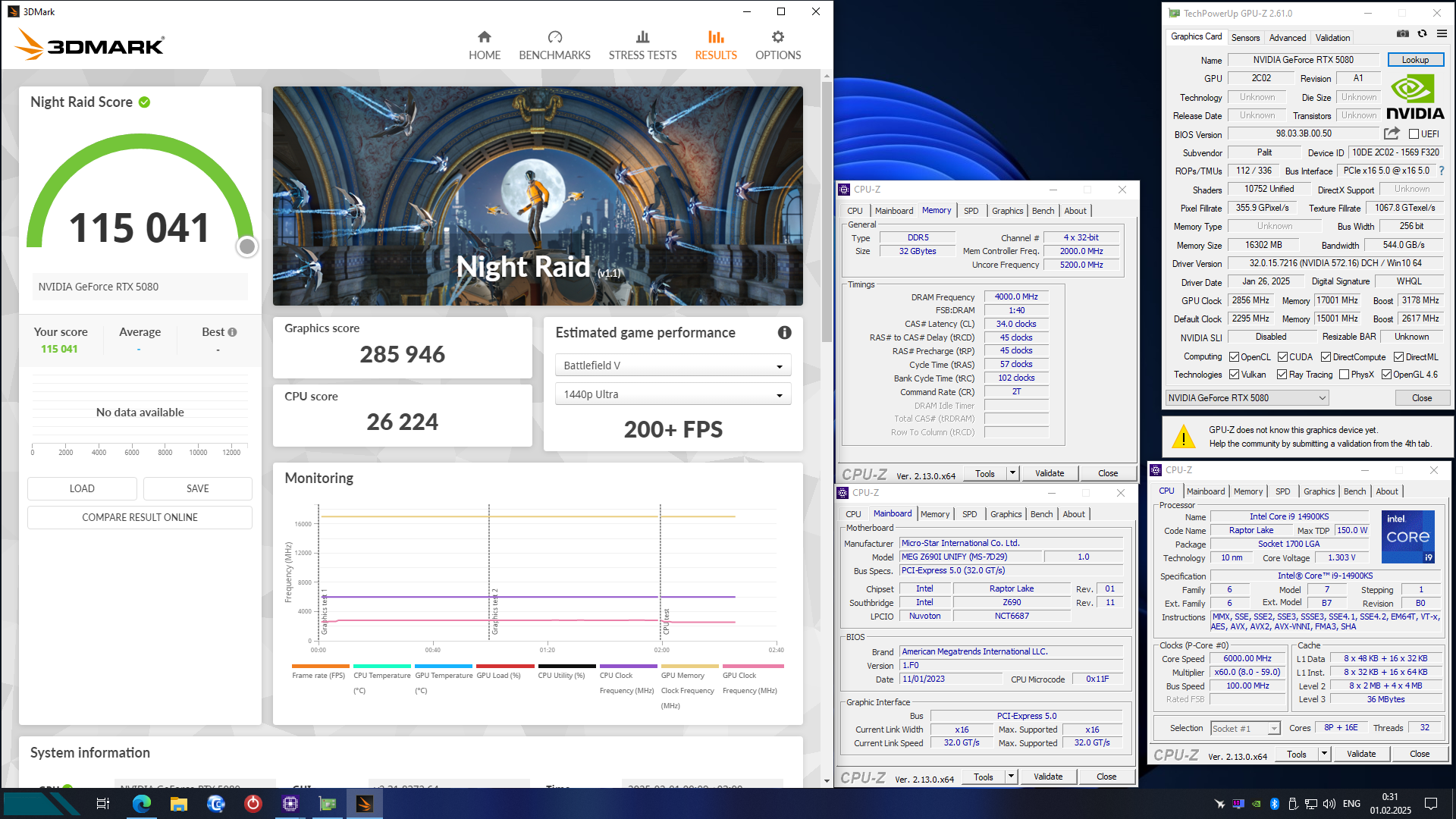Toggle OpenGL 4.6 checkbox
Screen dimensions: 1456x819
(1386, 375)
